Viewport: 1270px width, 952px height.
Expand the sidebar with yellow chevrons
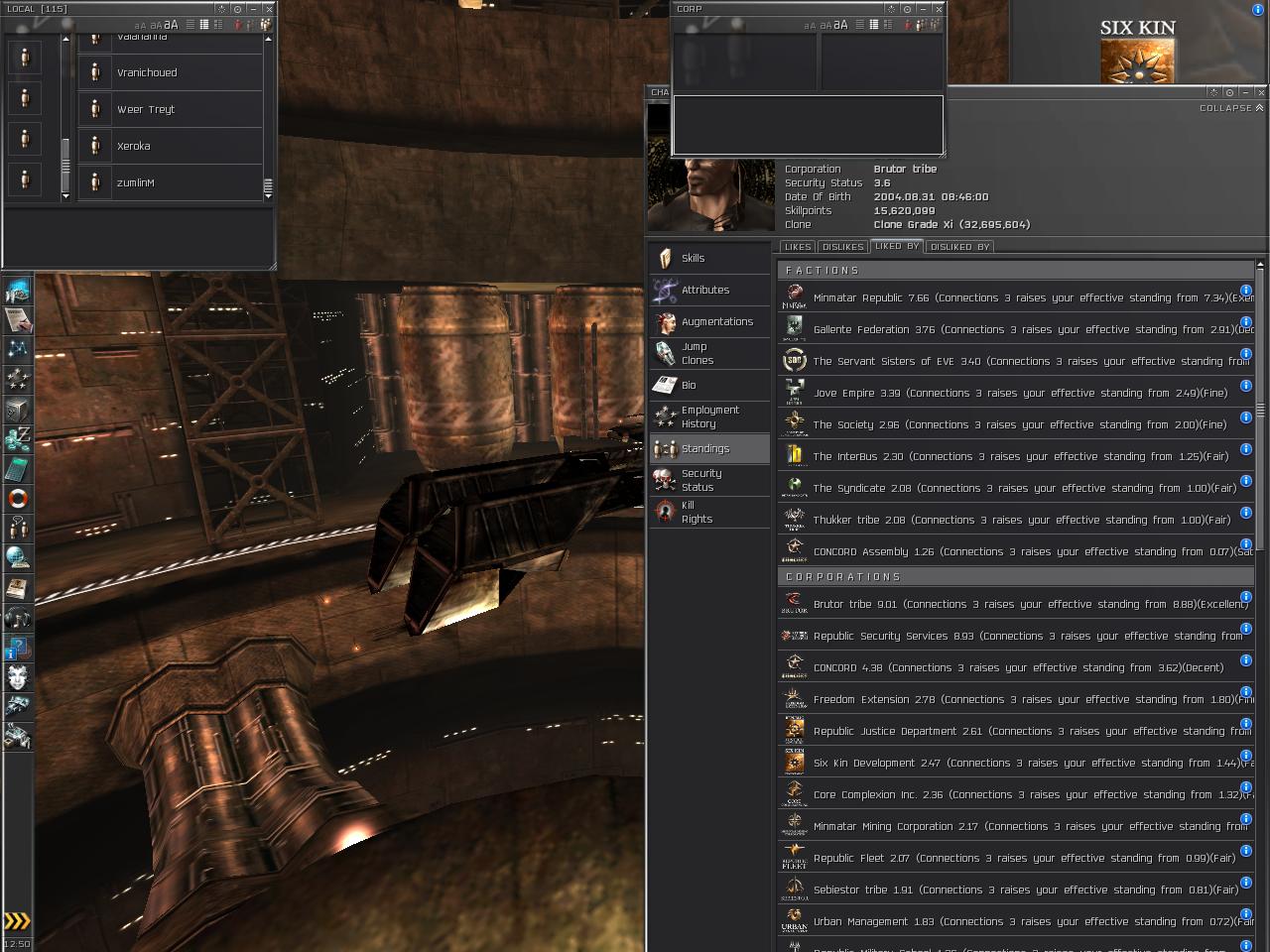17,921
